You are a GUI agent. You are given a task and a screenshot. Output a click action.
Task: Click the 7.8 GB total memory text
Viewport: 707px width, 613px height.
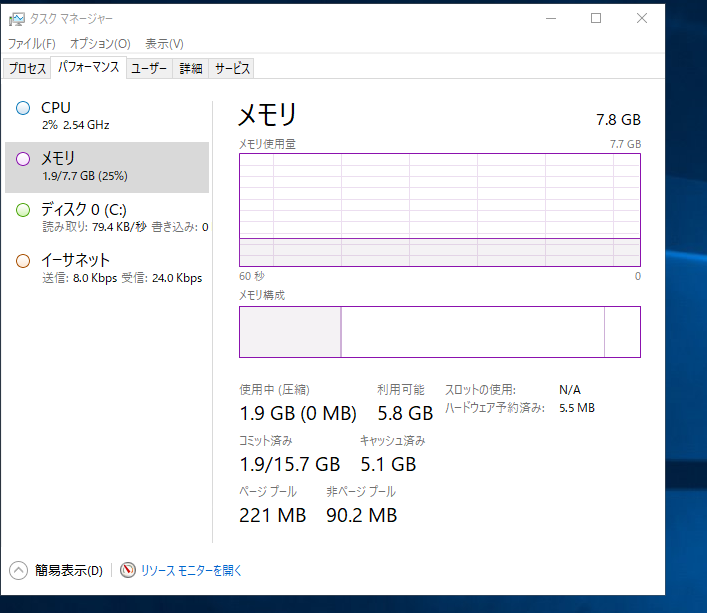coord(618,120)
